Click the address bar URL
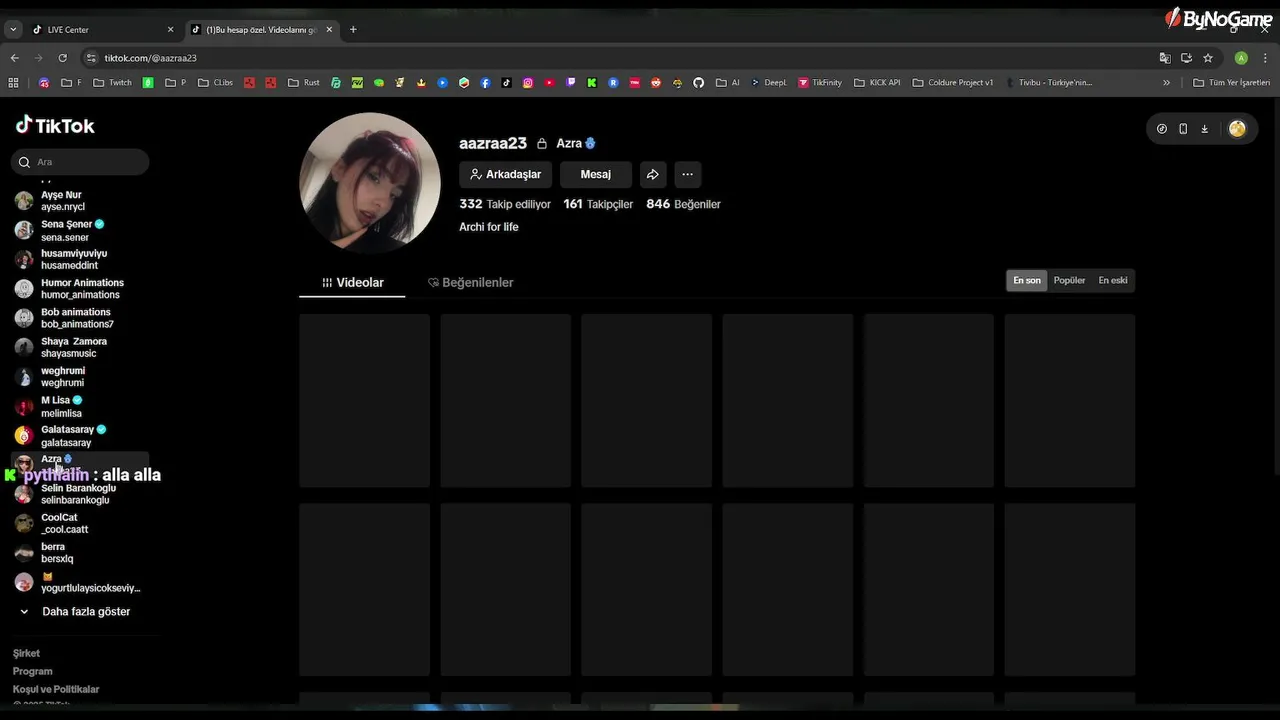The image size is (1280, 720). click(x=150, y=58)
